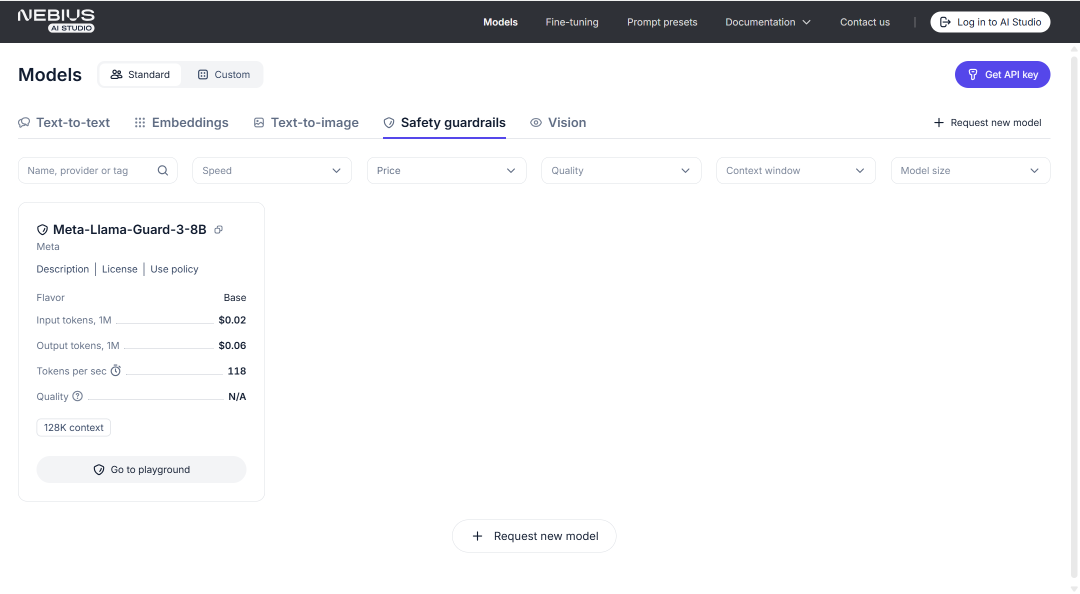The height and width of the screenshot is (594, 1080).
Task: Open the Speed filter dropdown
Action: click(x=272, y=170)
